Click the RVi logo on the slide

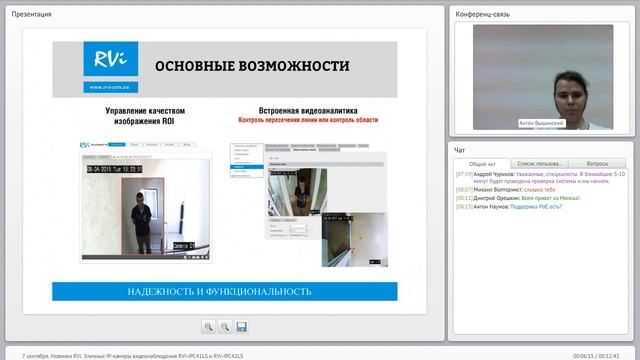(x=111, y=59)
